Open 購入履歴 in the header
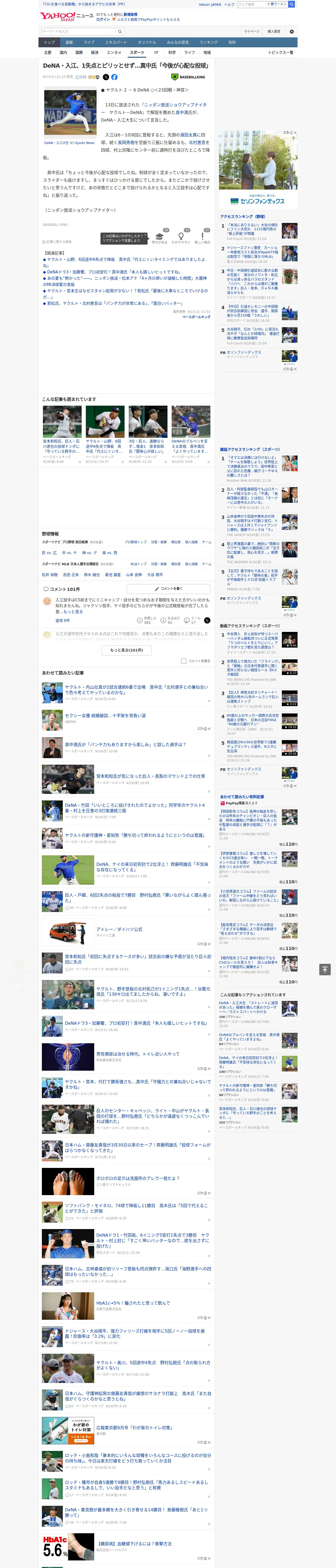The height and width of the screenshot is (1568, 336). tap(274, 31)
